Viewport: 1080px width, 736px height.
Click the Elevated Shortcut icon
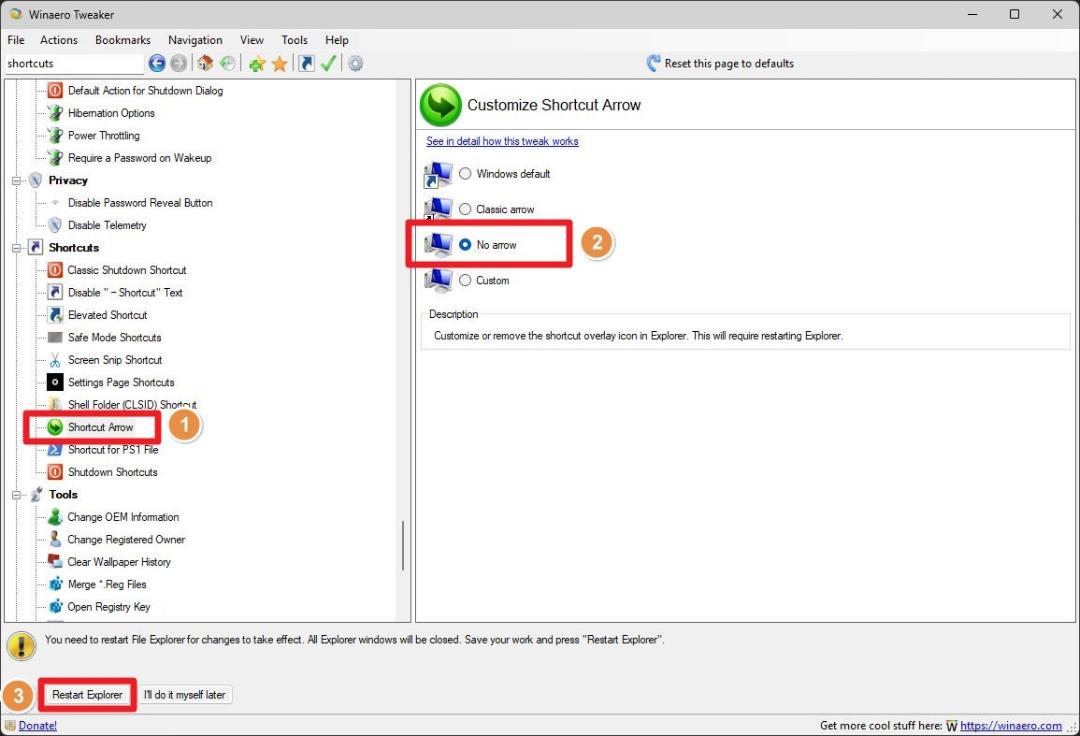pyautogui.click(x=55, y=315)
